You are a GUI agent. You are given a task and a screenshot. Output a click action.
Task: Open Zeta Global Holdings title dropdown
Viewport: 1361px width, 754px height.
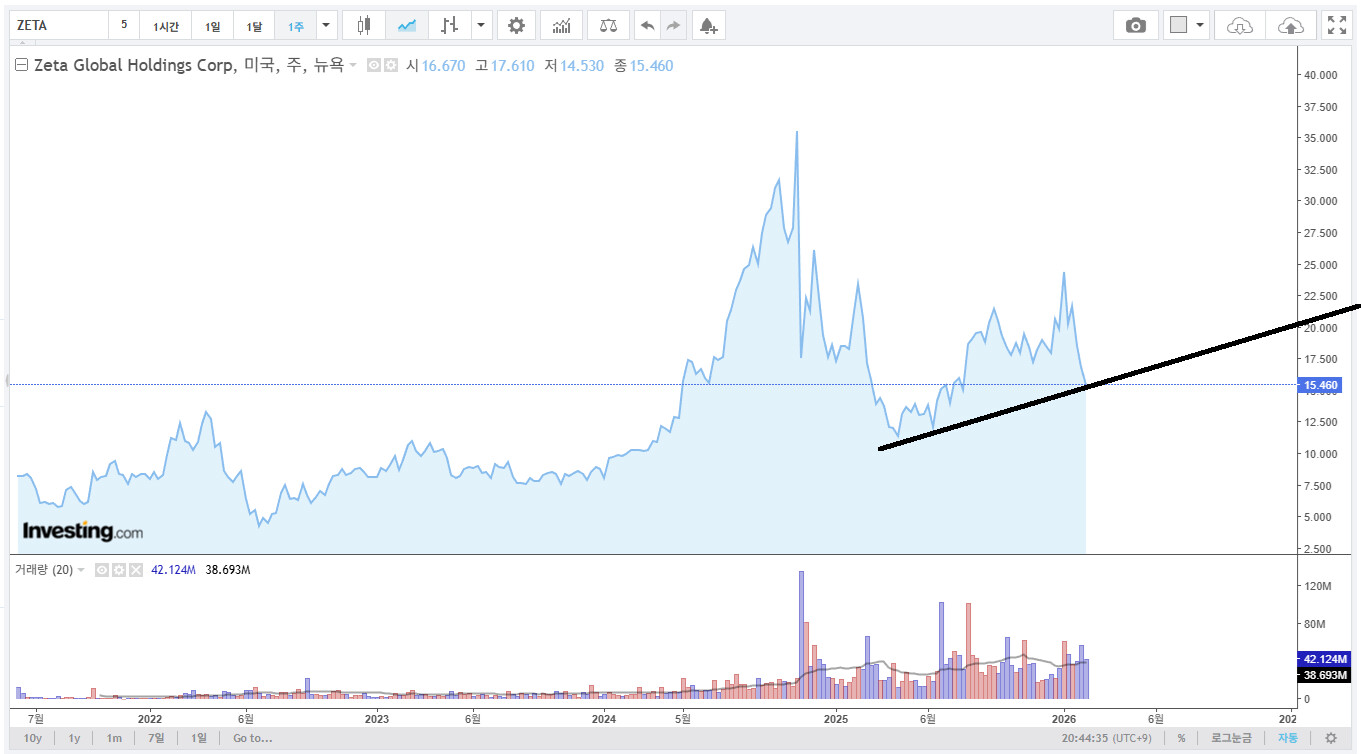(x=353, y=66)
